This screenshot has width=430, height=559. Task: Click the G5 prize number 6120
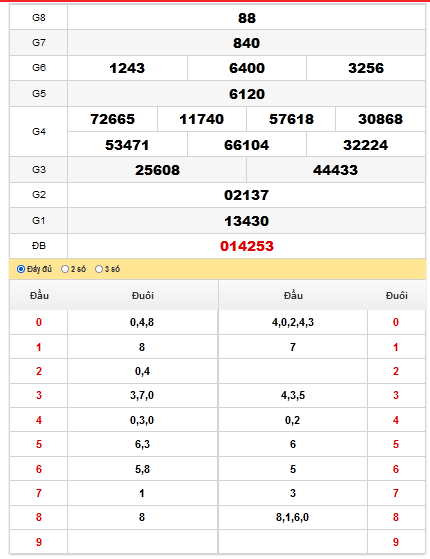[x=247, y=94]
